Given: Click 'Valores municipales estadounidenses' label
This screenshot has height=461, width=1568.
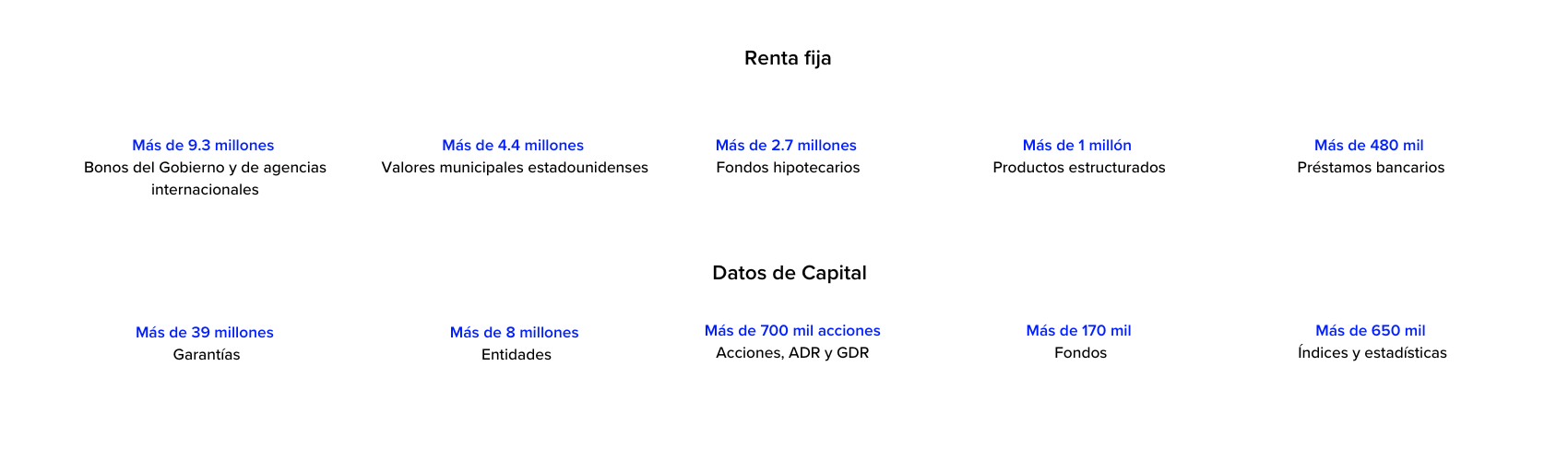Looking at the screenshot, I should click(515, 167).
